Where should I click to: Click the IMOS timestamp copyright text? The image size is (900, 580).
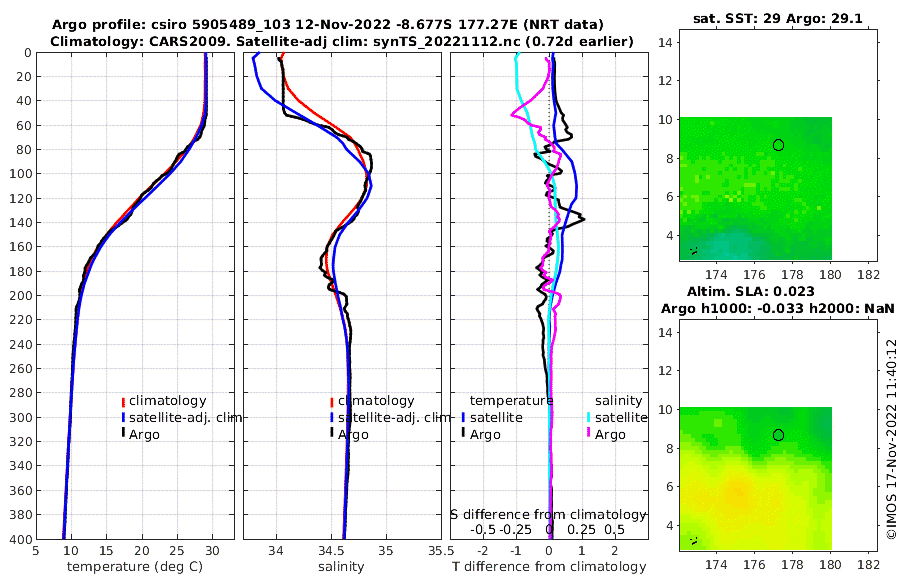click(891, 439)
